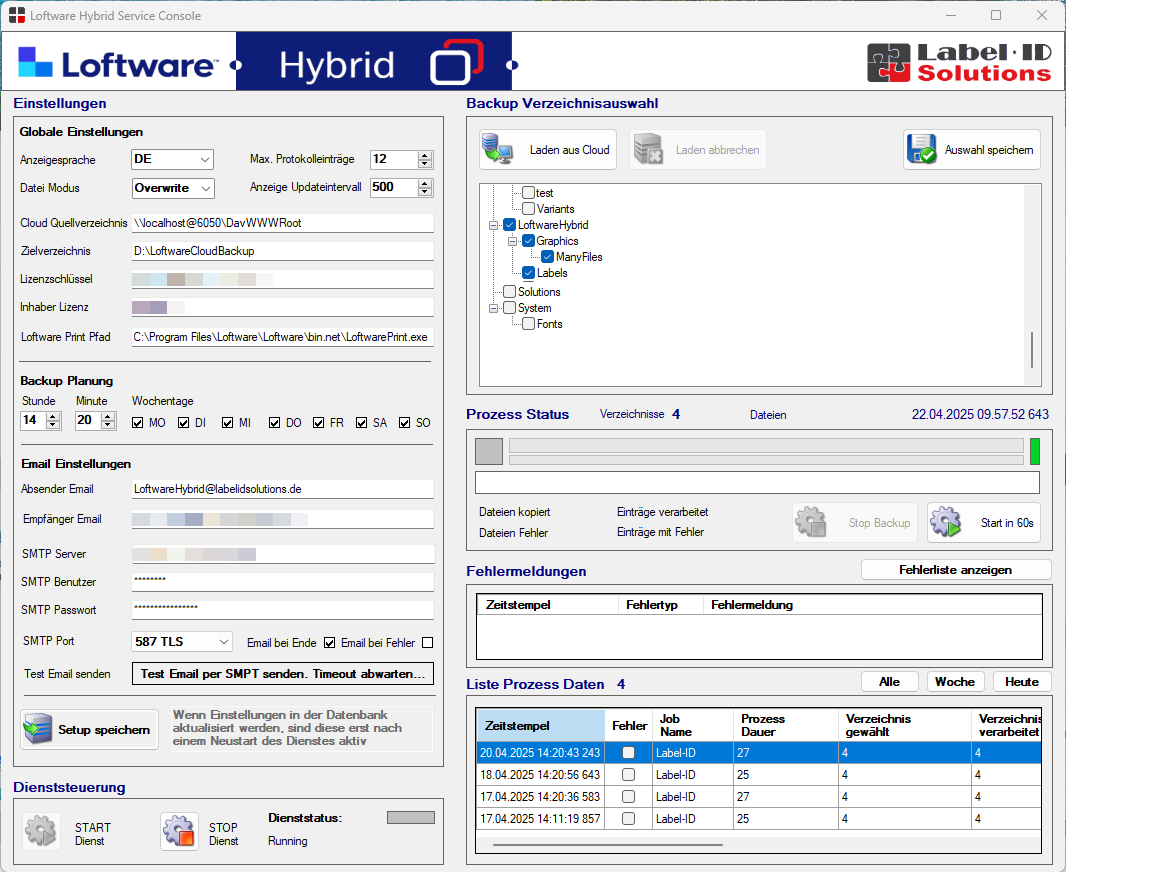Viewport: 1150px width, 872px height.
Task: Click the Start in 60s gear icon
Action: coord(945,522)
